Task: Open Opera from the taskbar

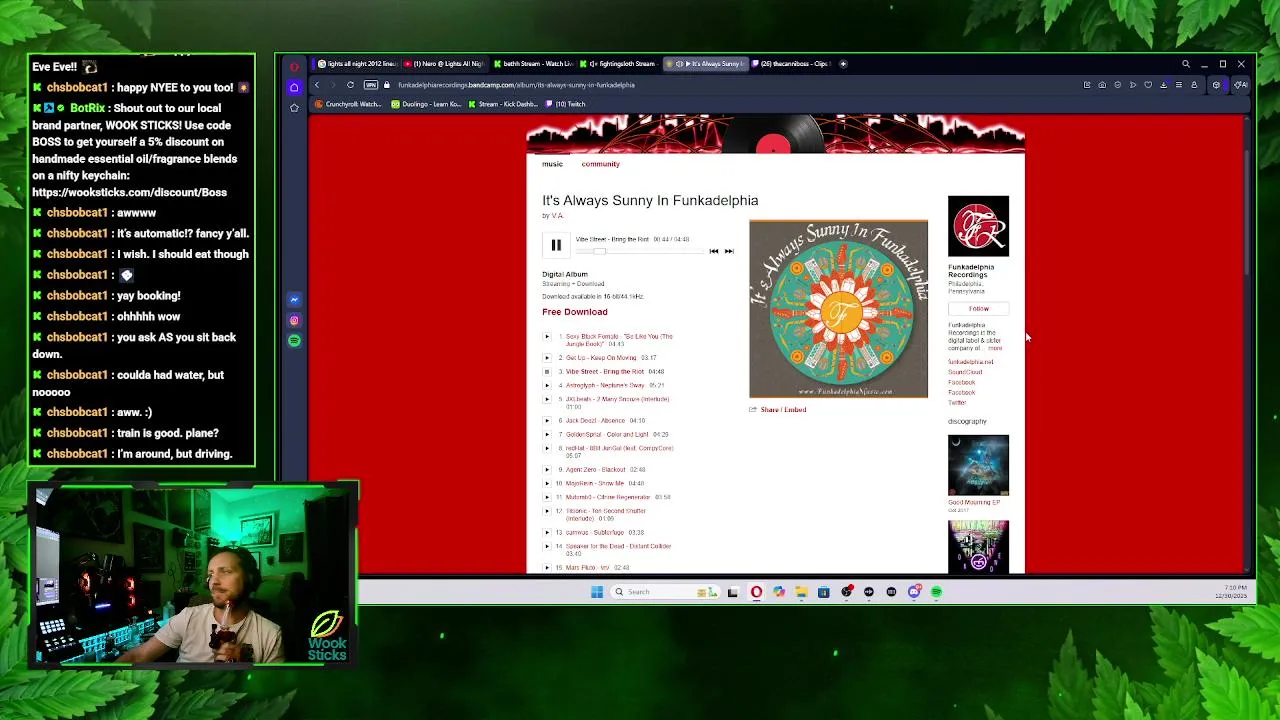Action: click(x=756, y=592)
